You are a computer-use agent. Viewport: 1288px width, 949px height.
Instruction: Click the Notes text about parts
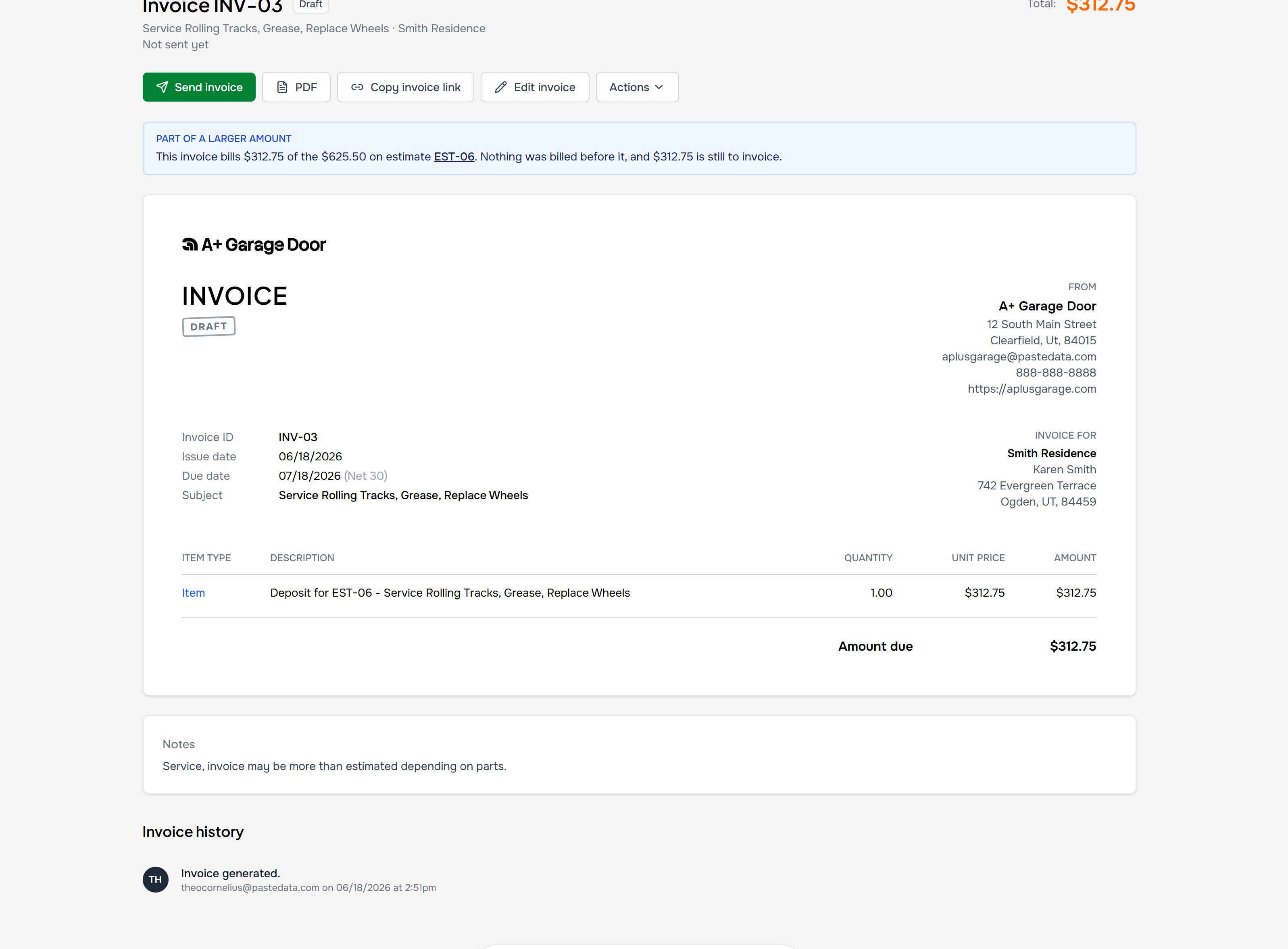tap(334, 766)
